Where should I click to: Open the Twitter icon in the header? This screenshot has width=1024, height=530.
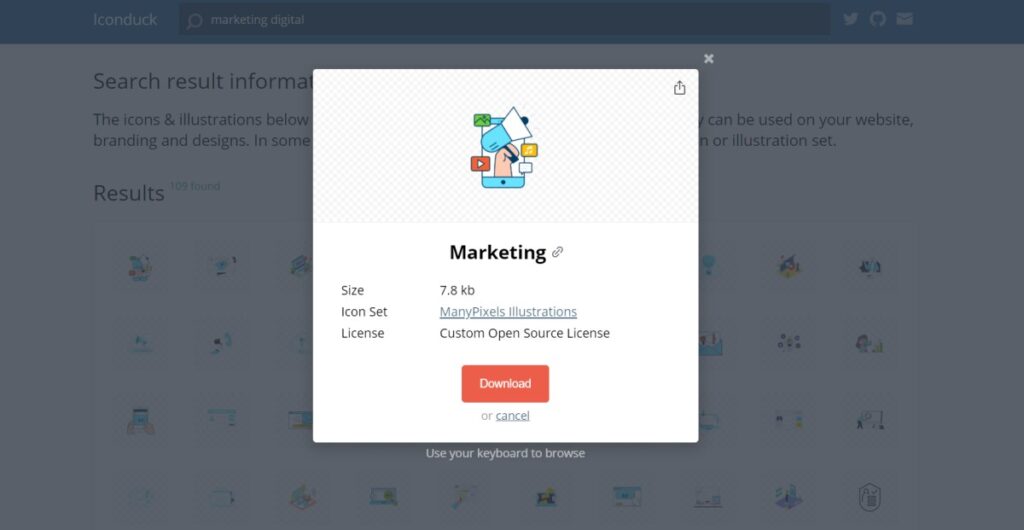[850, 19]
